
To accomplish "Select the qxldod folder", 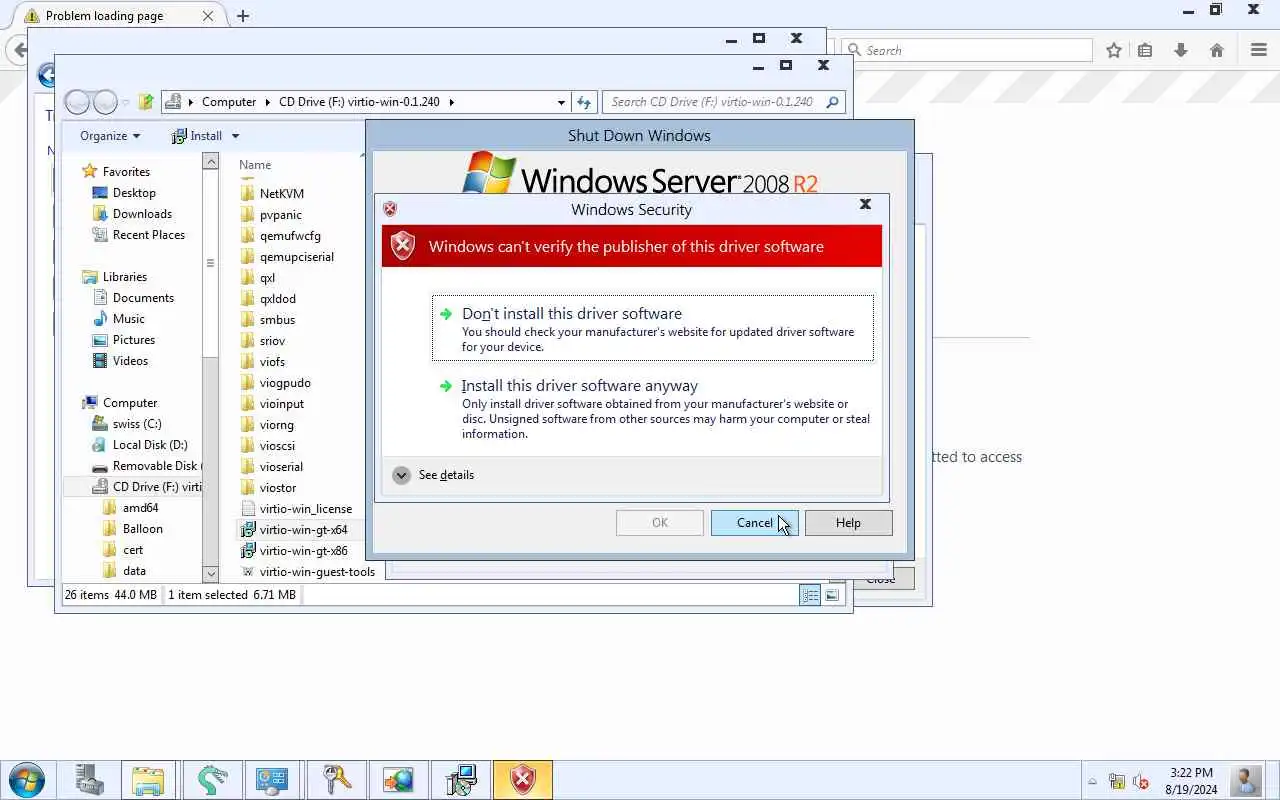I will (277, 299).
